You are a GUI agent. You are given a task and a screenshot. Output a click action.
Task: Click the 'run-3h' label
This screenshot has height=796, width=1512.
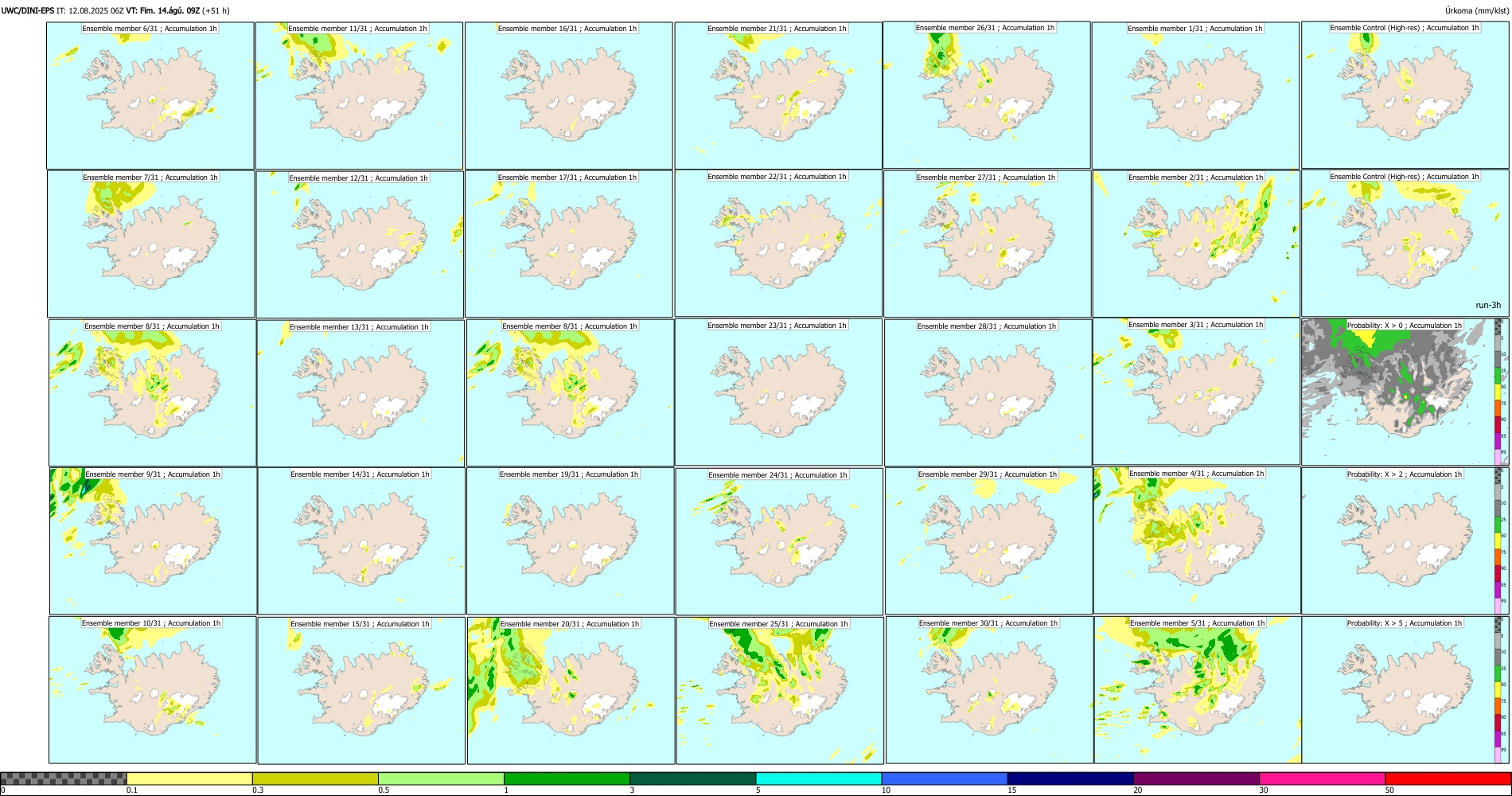(1488, 305)
